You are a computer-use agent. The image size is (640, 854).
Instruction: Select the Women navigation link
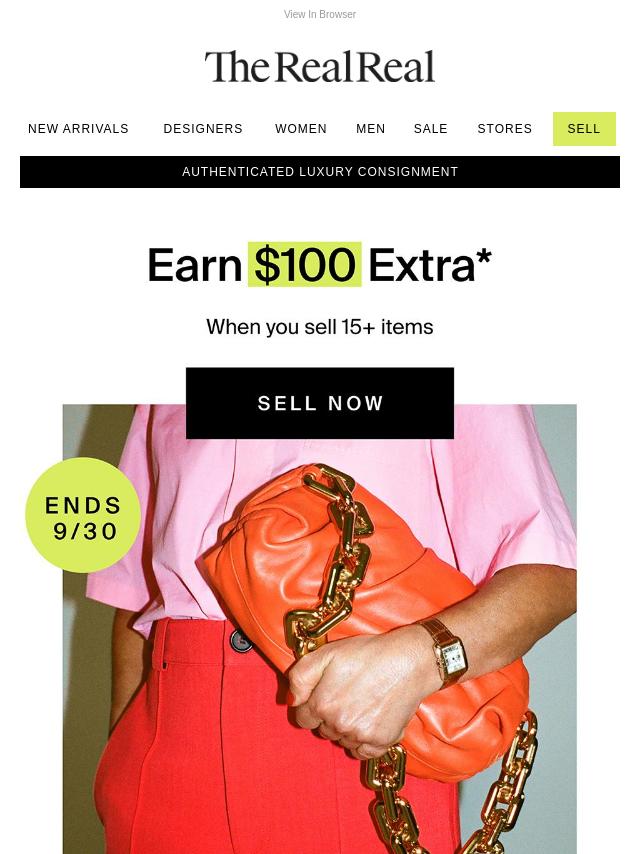tap(301, 129)
